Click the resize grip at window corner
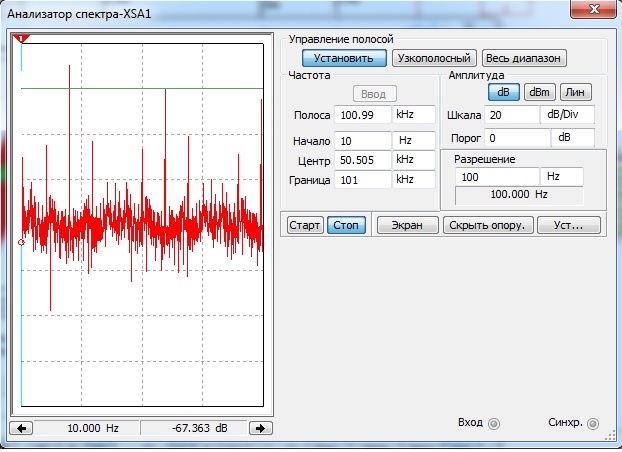Screen dimensions: 622x452 pyautogui.click(x=611, y=436)
